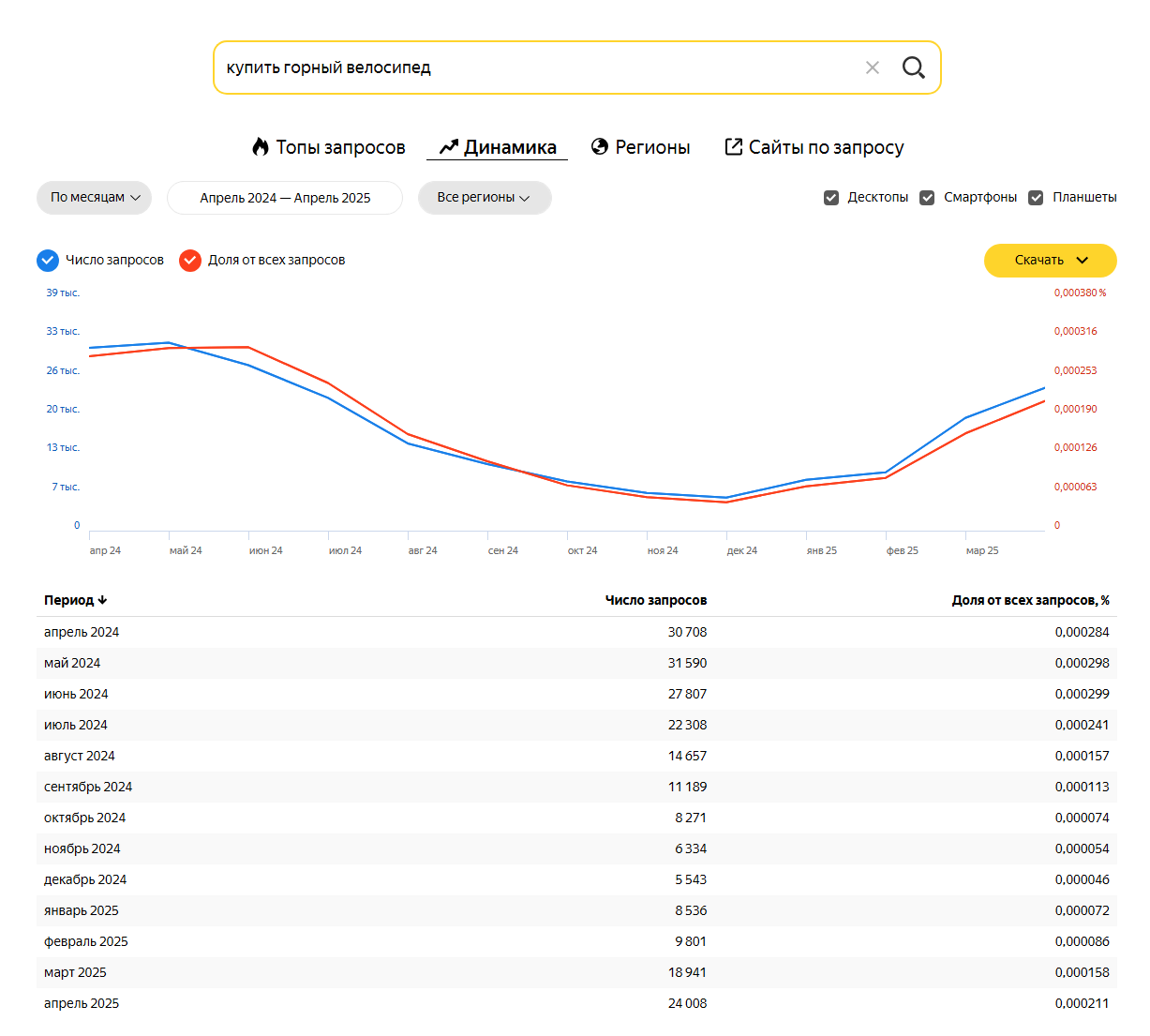
Task: Click the external link icon by Сайты по запросу
Action: [x=734, y=146]
